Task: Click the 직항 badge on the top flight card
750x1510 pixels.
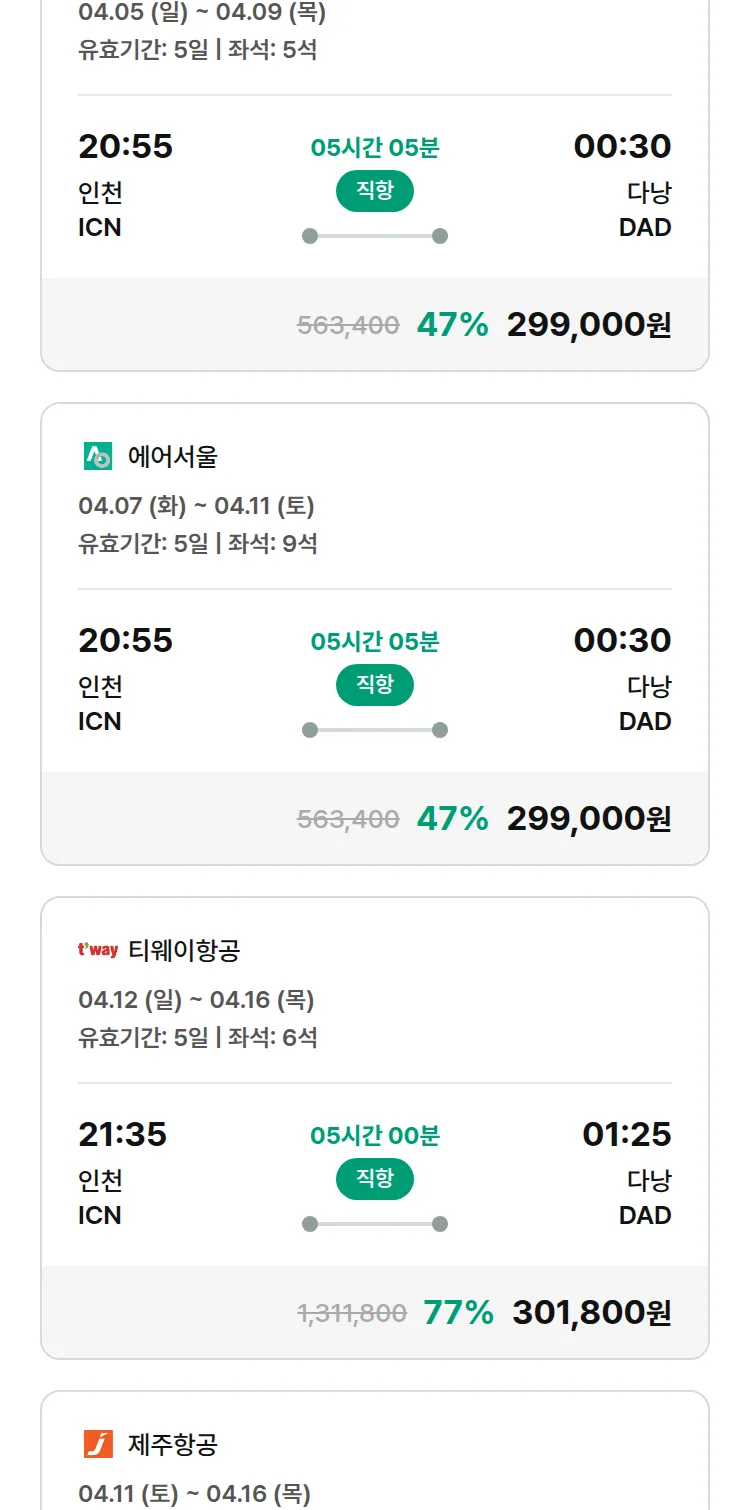Action: coord(374,191)
